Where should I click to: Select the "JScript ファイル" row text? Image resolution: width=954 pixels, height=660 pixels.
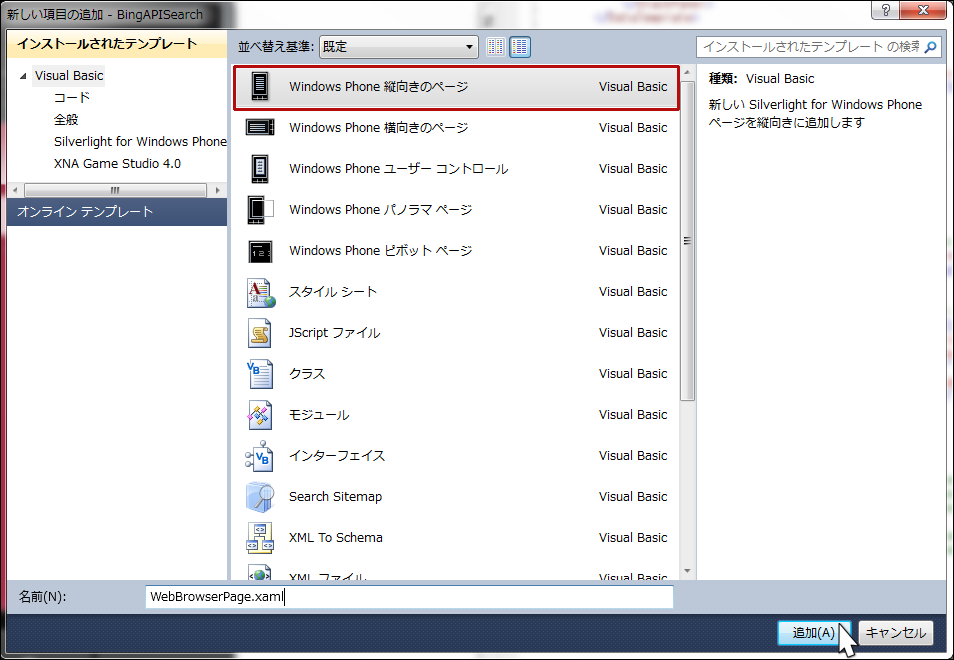pyautogui.click(x=335, y=333)
